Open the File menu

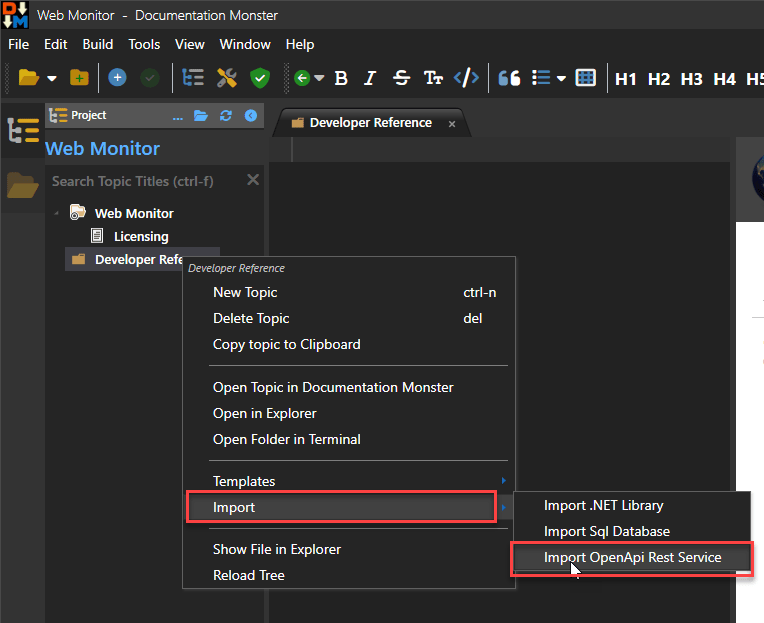pyautogui.click(x=19, y=44)
